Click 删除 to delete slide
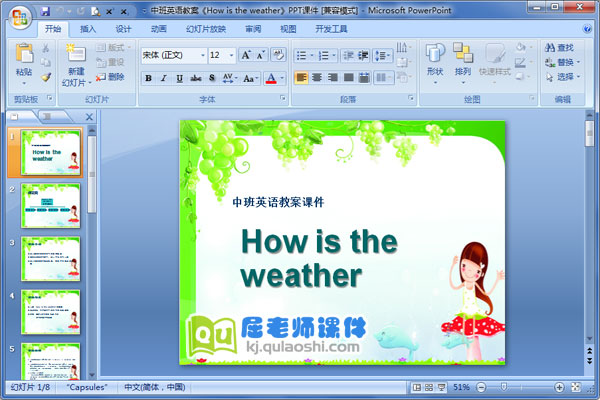This screenshot has height=400, width=600. pos(110,77)
